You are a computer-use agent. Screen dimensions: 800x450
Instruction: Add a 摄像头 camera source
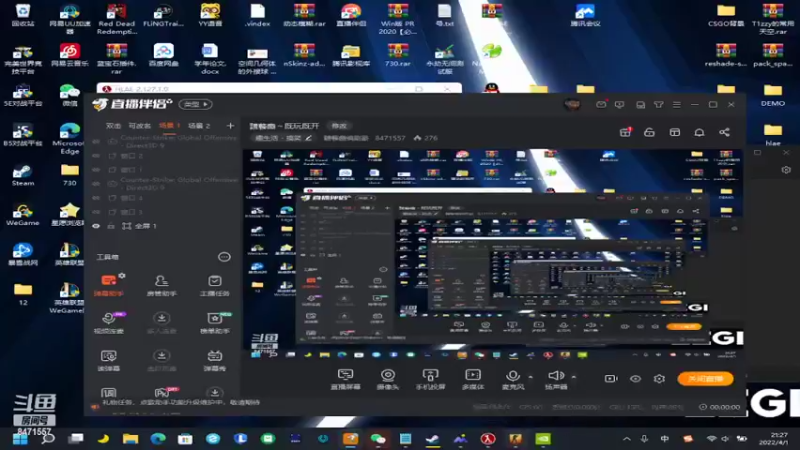coord(388,380)
